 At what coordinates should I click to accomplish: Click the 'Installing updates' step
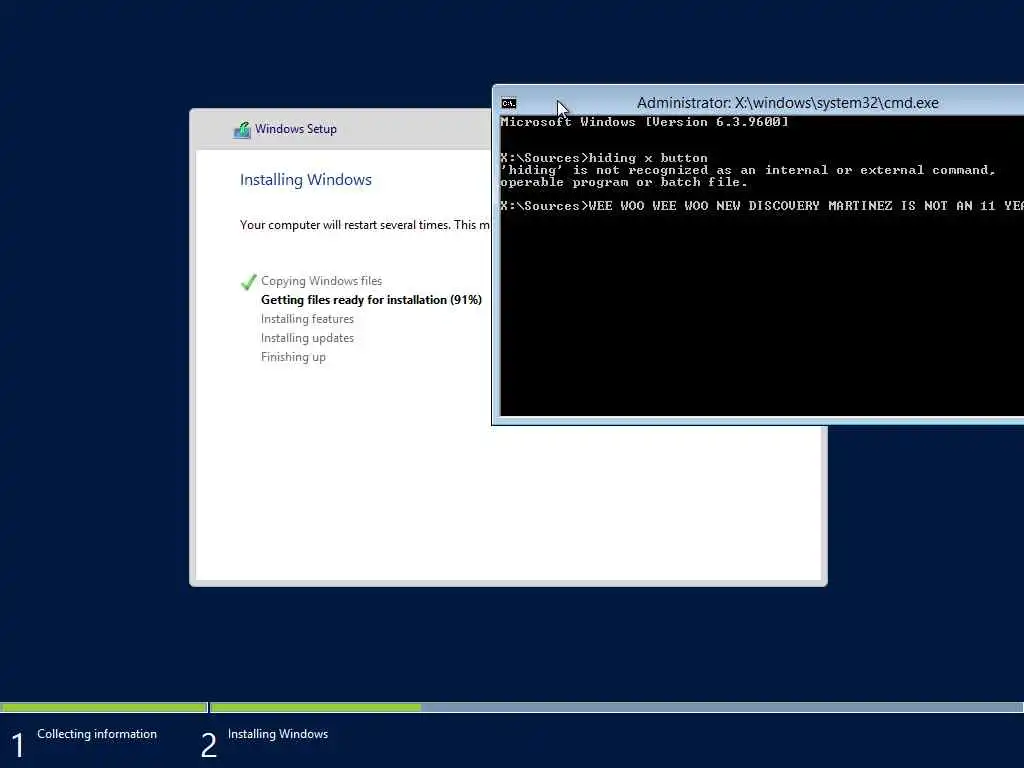(x=307, y=338)
